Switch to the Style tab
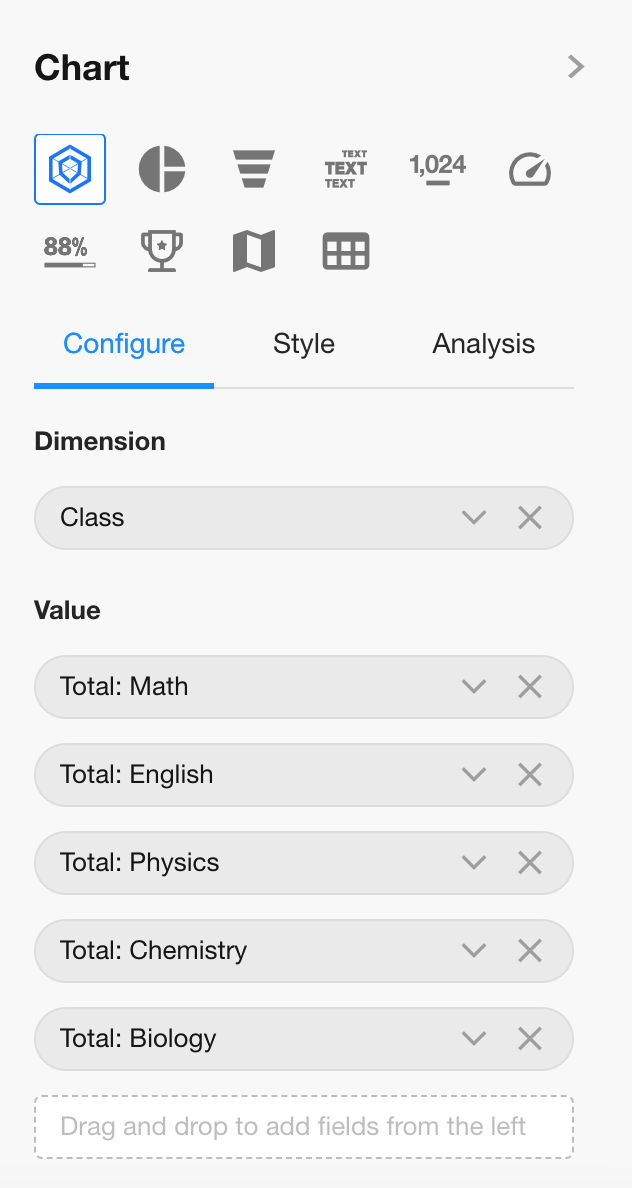632x1188 pixels. (x=304, y=344)
